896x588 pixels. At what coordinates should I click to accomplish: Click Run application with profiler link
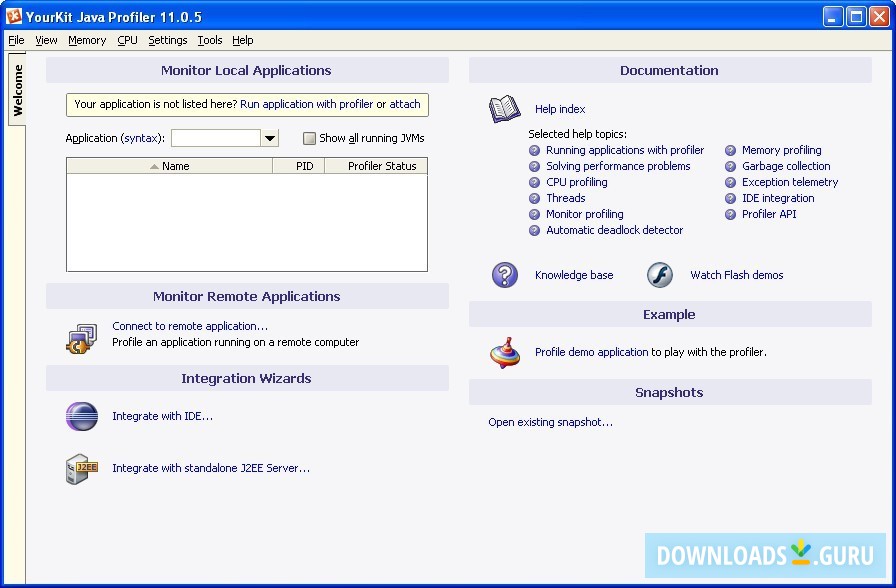pos(306,105)
